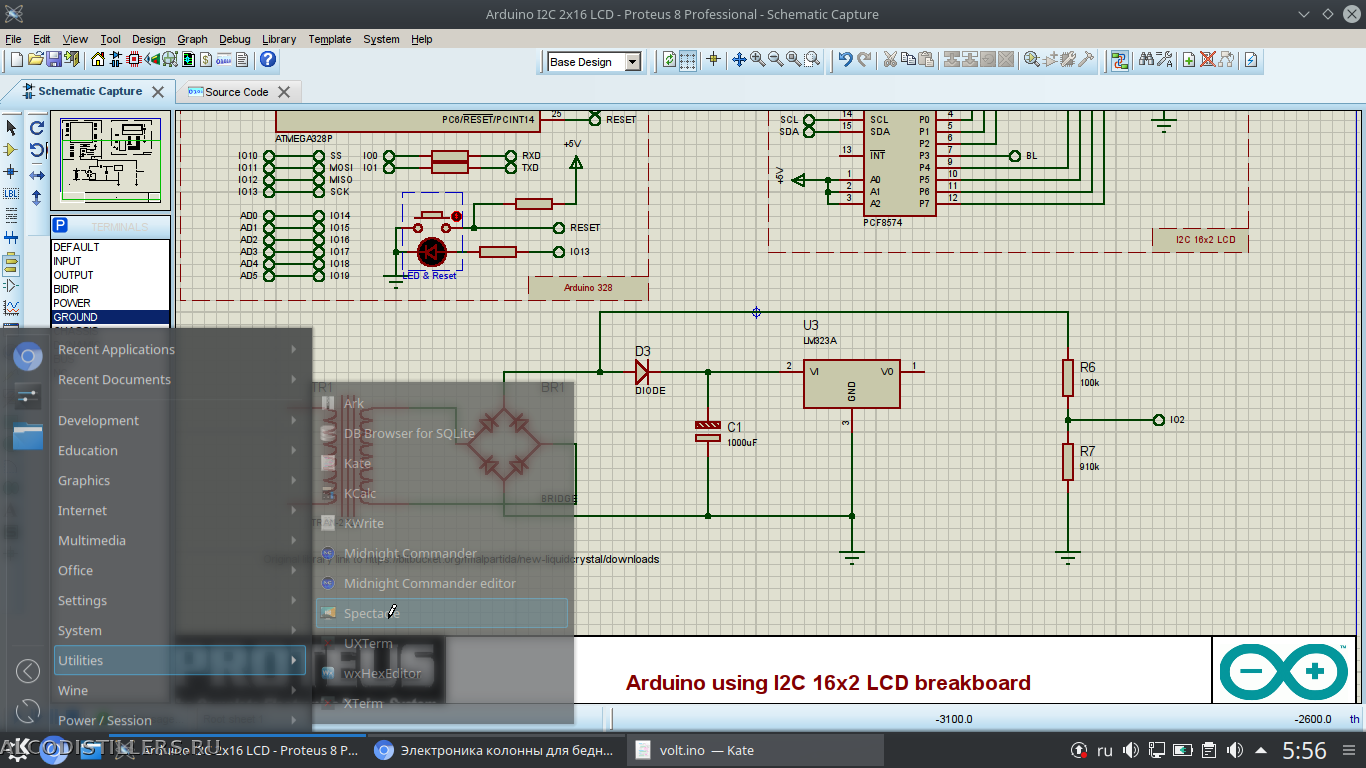Open the Design menu
1366x768 pixels.
[149, 39]
